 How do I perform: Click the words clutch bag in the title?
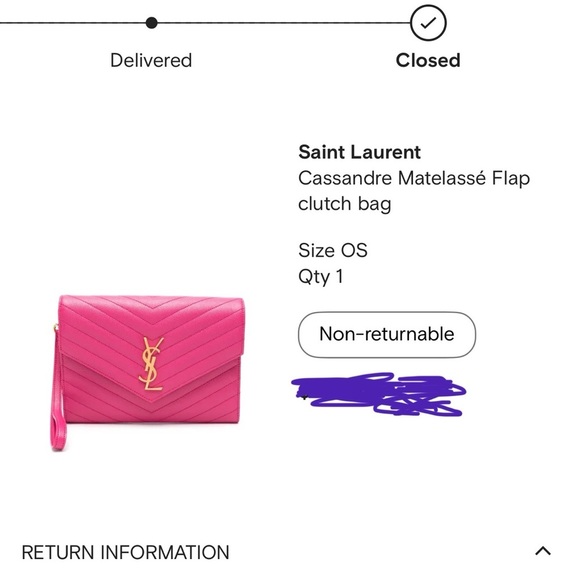tap(344, 204)
